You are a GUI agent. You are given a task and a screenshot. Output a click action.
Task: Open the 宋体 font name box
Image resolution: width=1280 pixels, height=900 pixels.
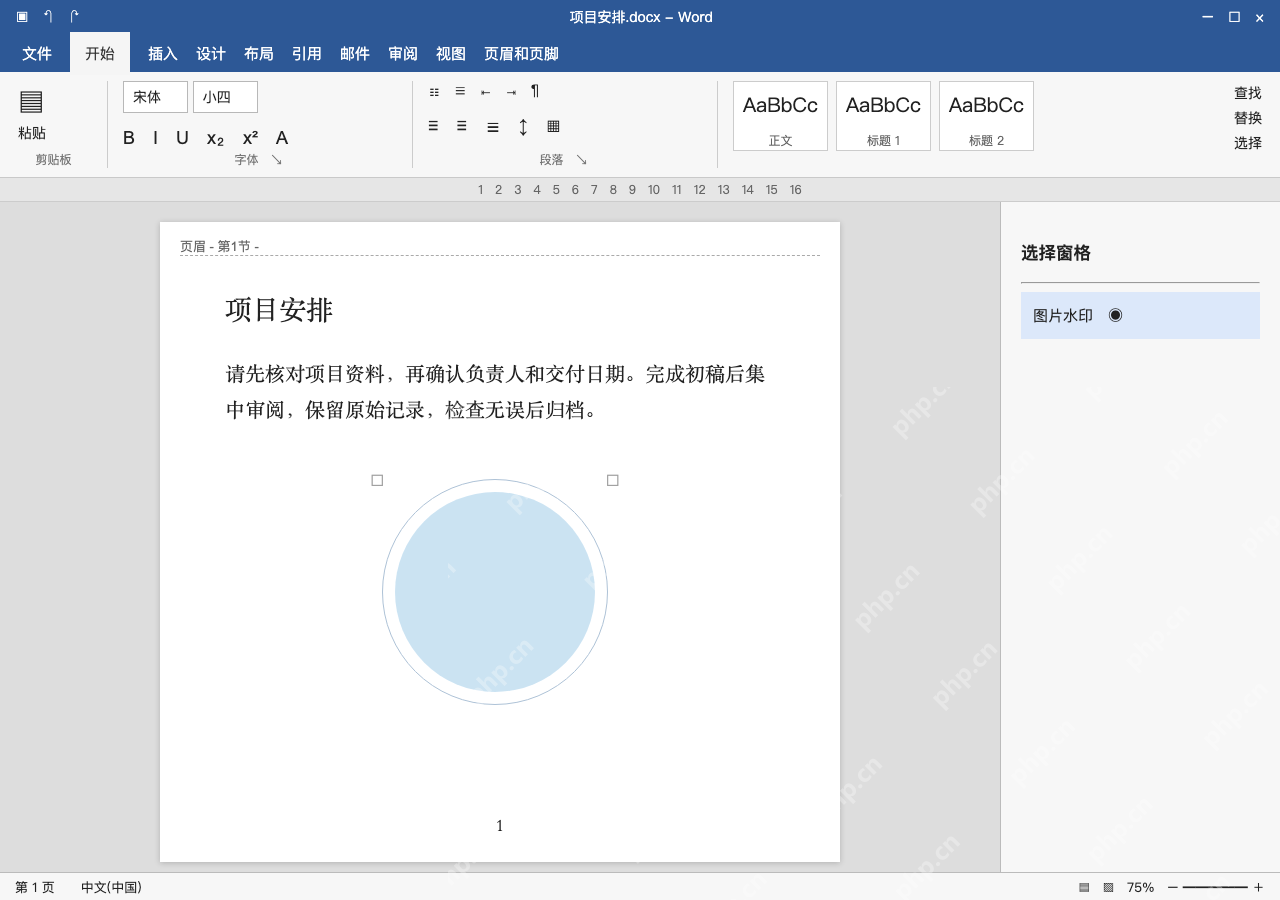tap(155, 97)
